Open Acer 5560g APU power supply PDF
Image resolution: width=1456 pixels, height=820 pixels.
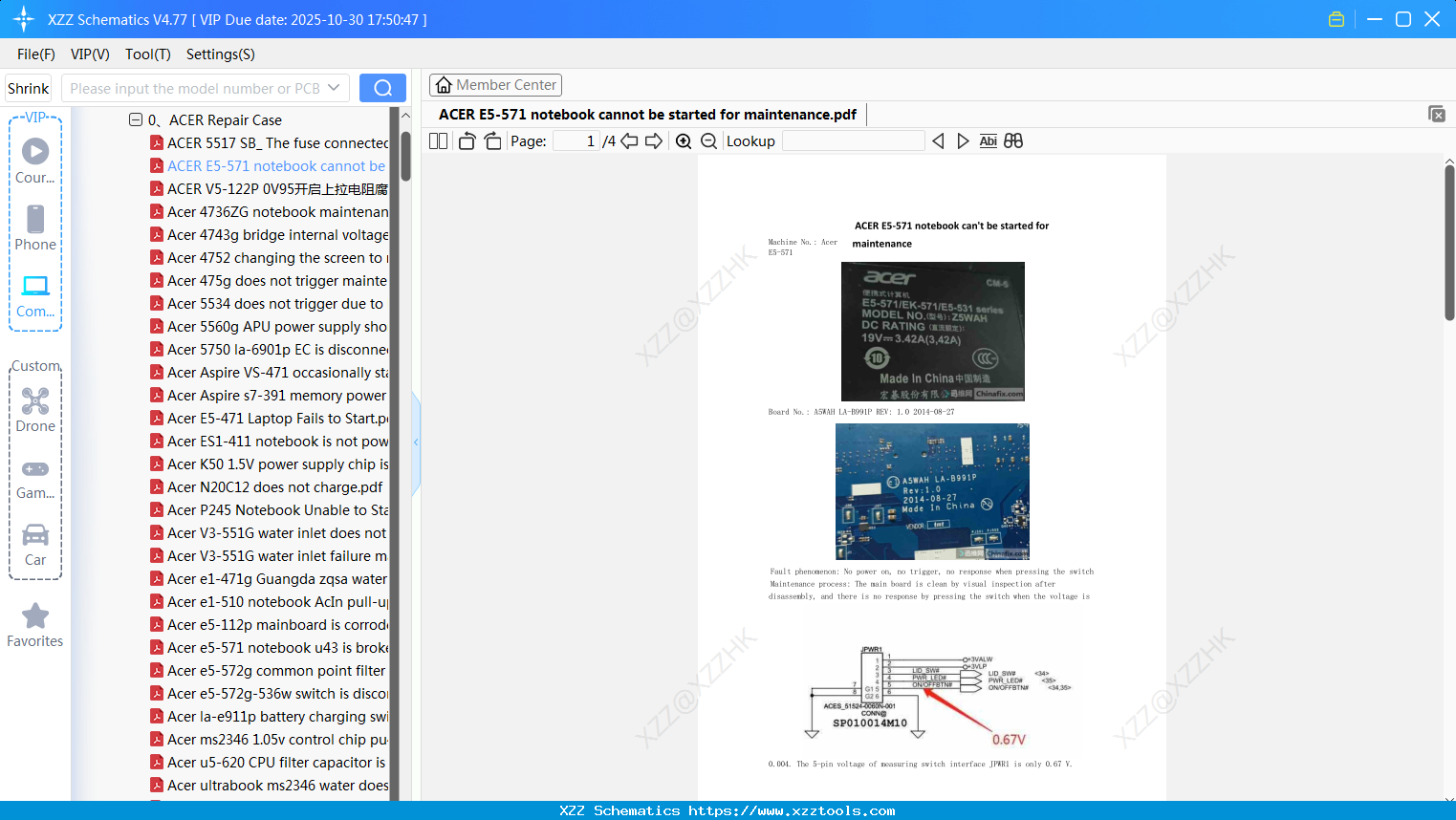[270, 327]
